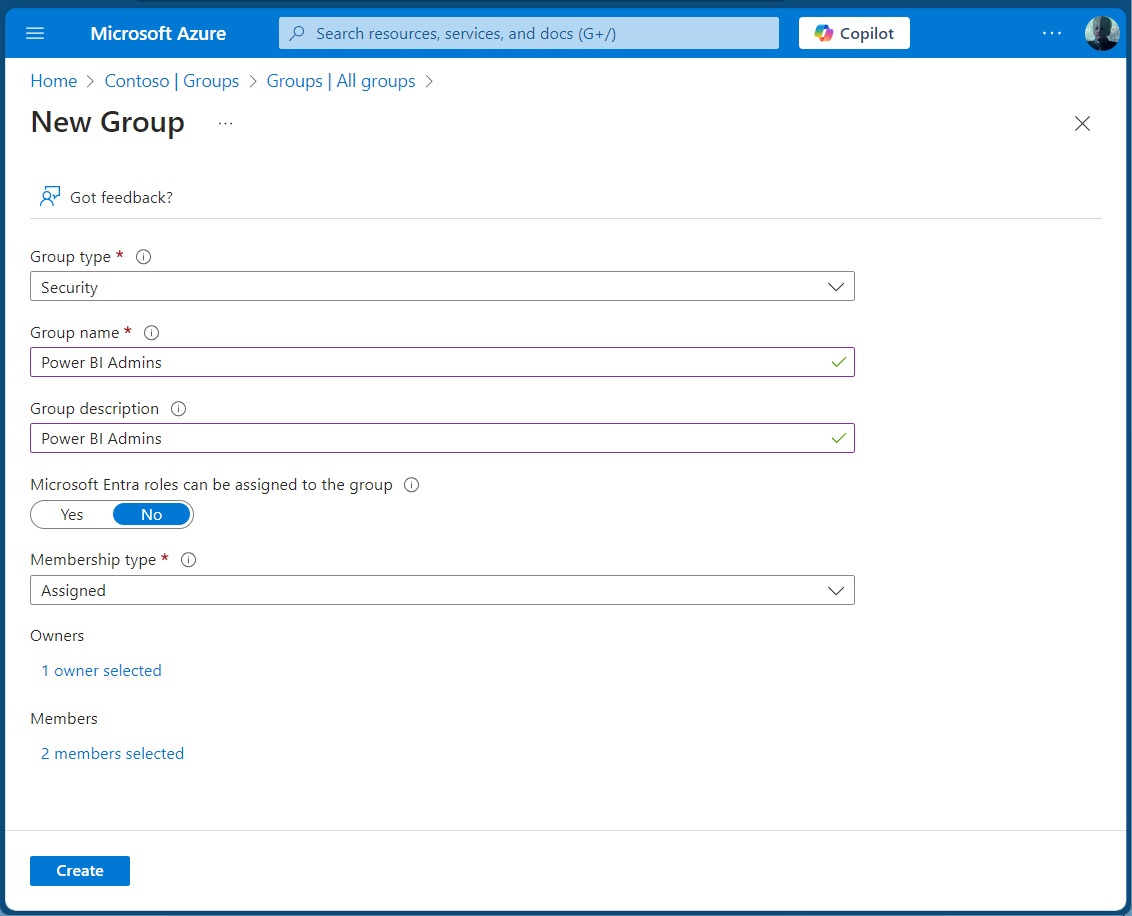Image resolution: width=1132 pixels, height=916 pixels.
Task: Click info icon beside Entra roles label
Action: [x=411, y=485]
